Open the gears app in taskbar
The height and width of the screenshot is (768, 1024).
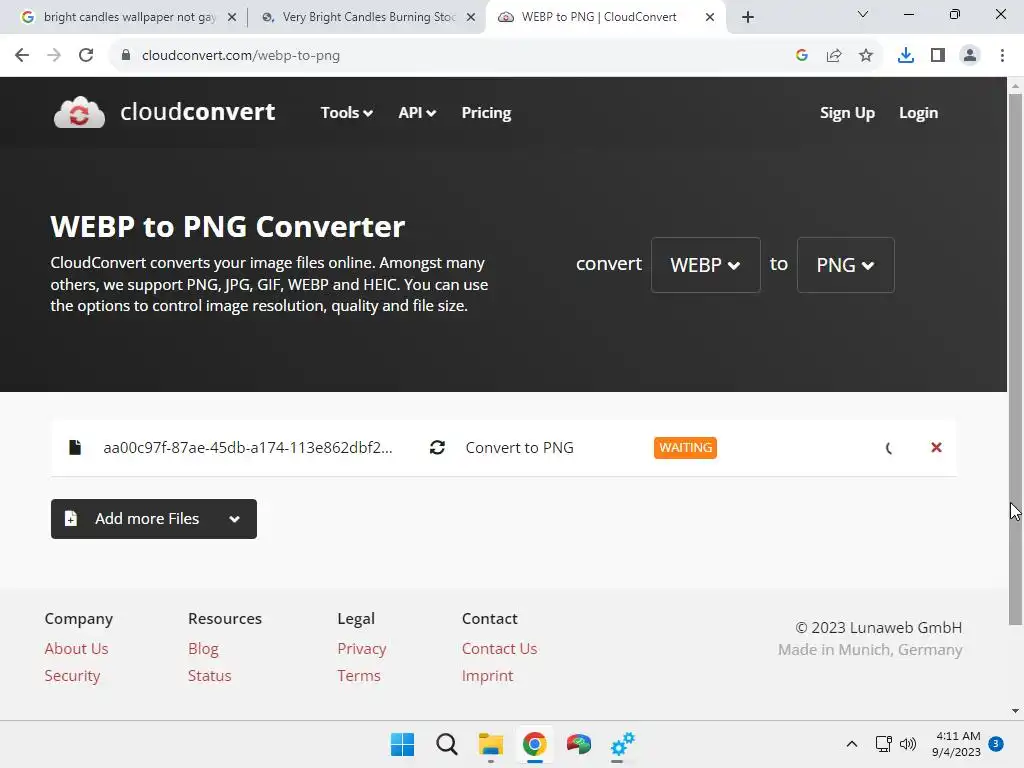pos(622,744)
